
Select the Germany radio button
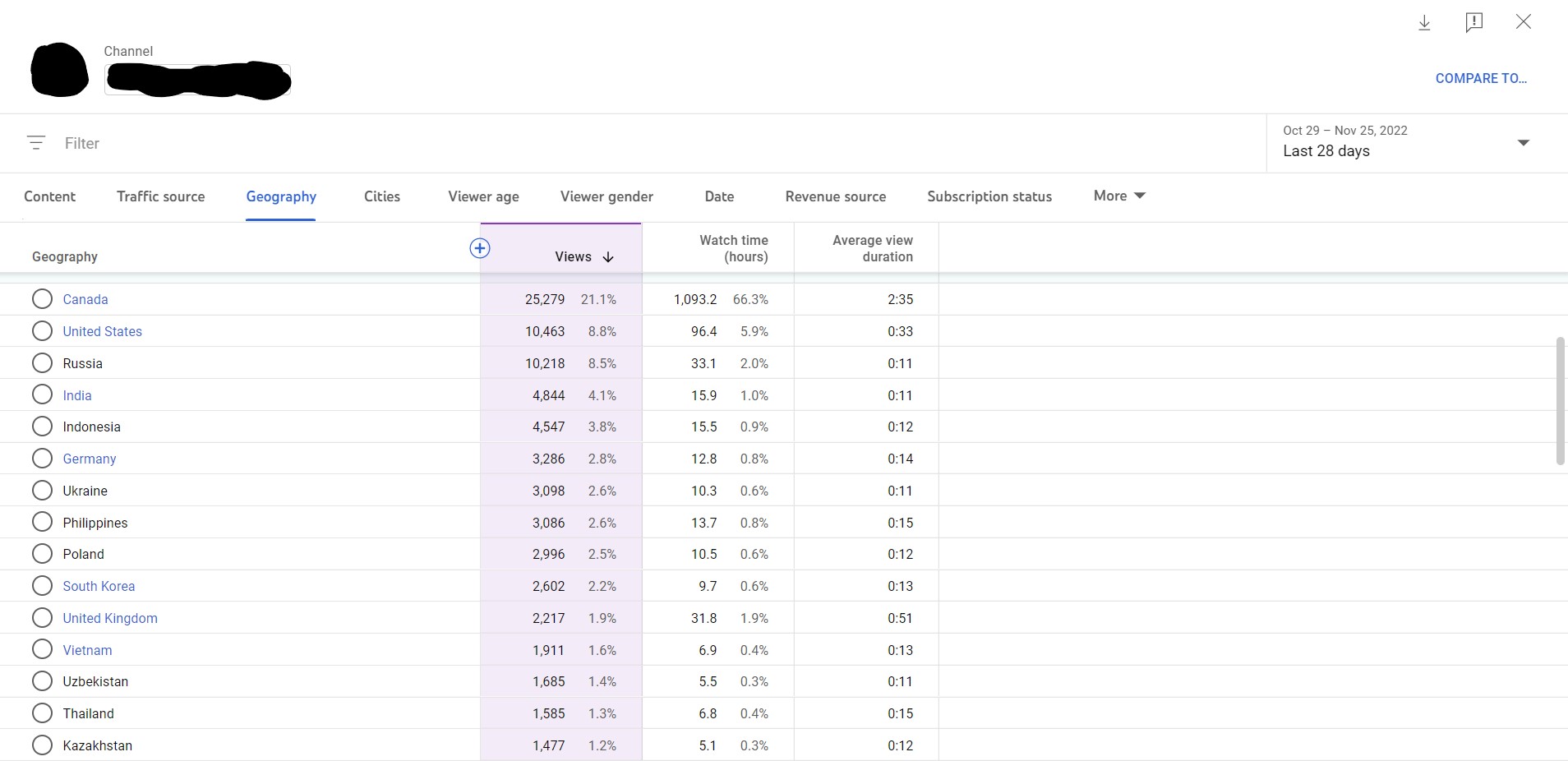(x=42, y=459)
